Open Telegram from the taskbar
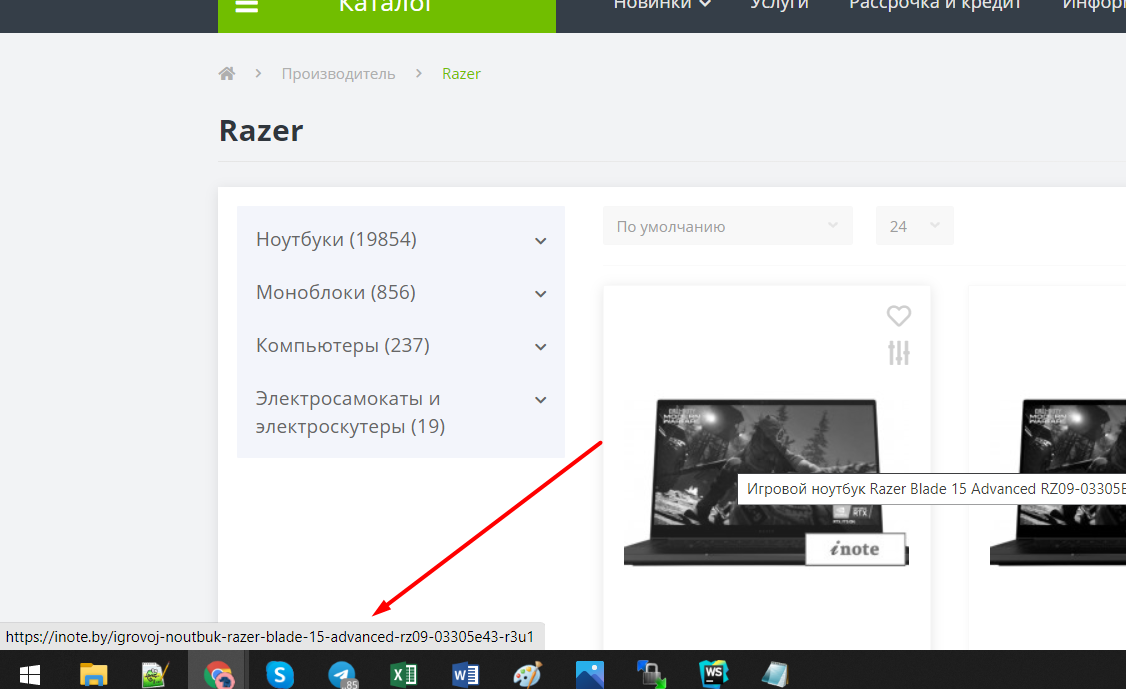Screen dimensions: 1126x689 click(x=342, y=675)
